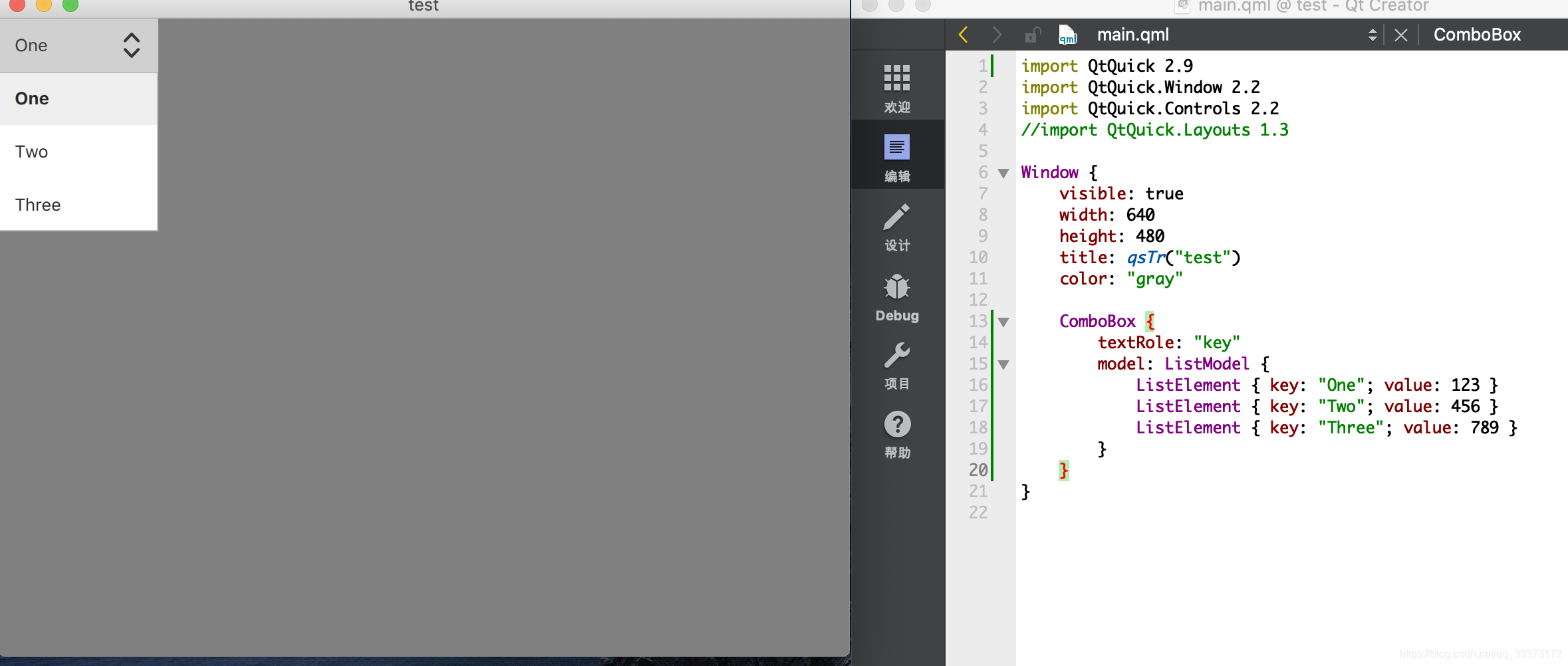
Task: Click the textRole property on line 14
Action: tap(1136, 342)
